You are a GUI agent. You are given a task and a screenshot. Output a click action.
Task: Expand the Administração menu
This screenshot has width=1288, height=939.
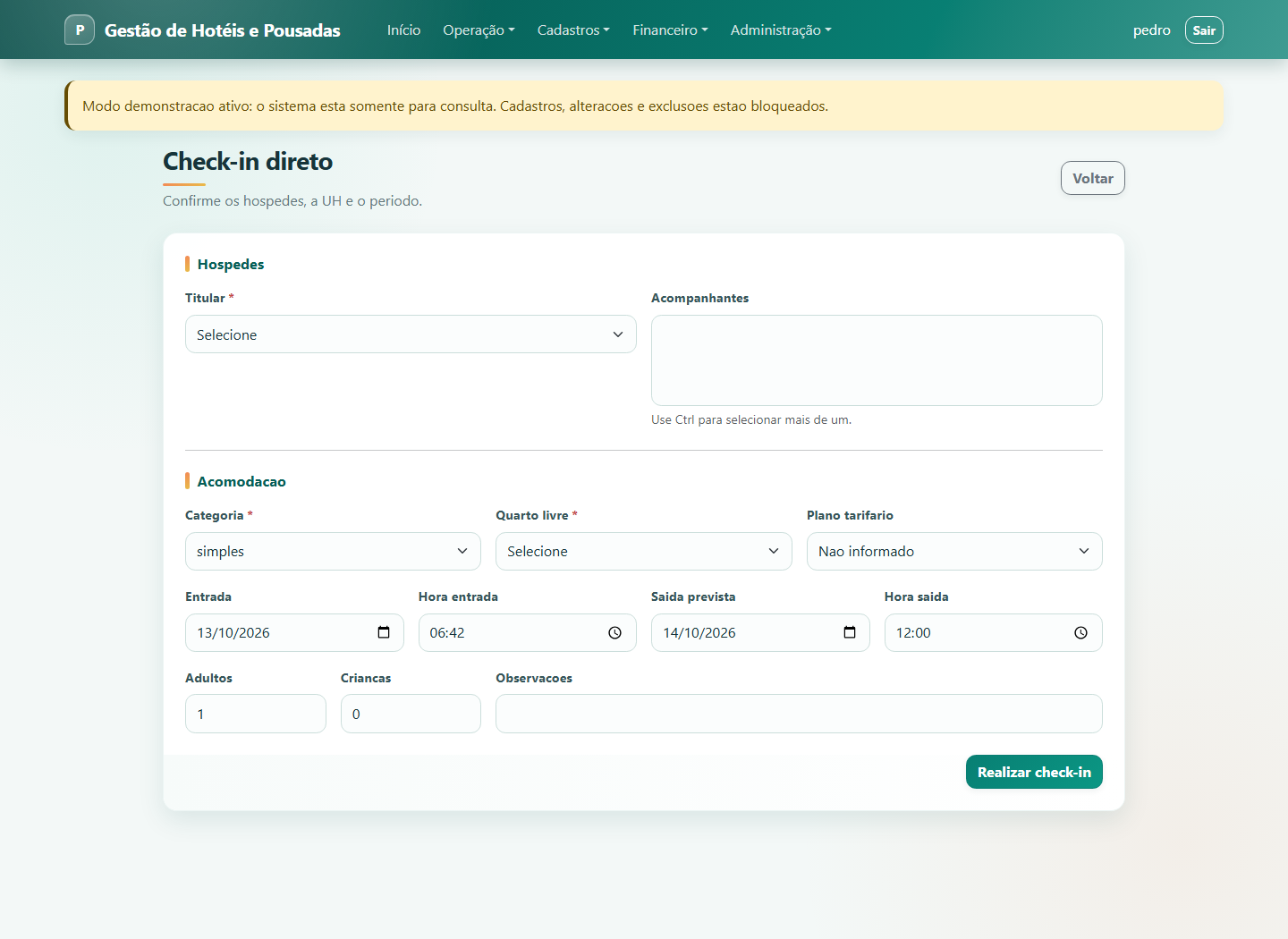781,30
